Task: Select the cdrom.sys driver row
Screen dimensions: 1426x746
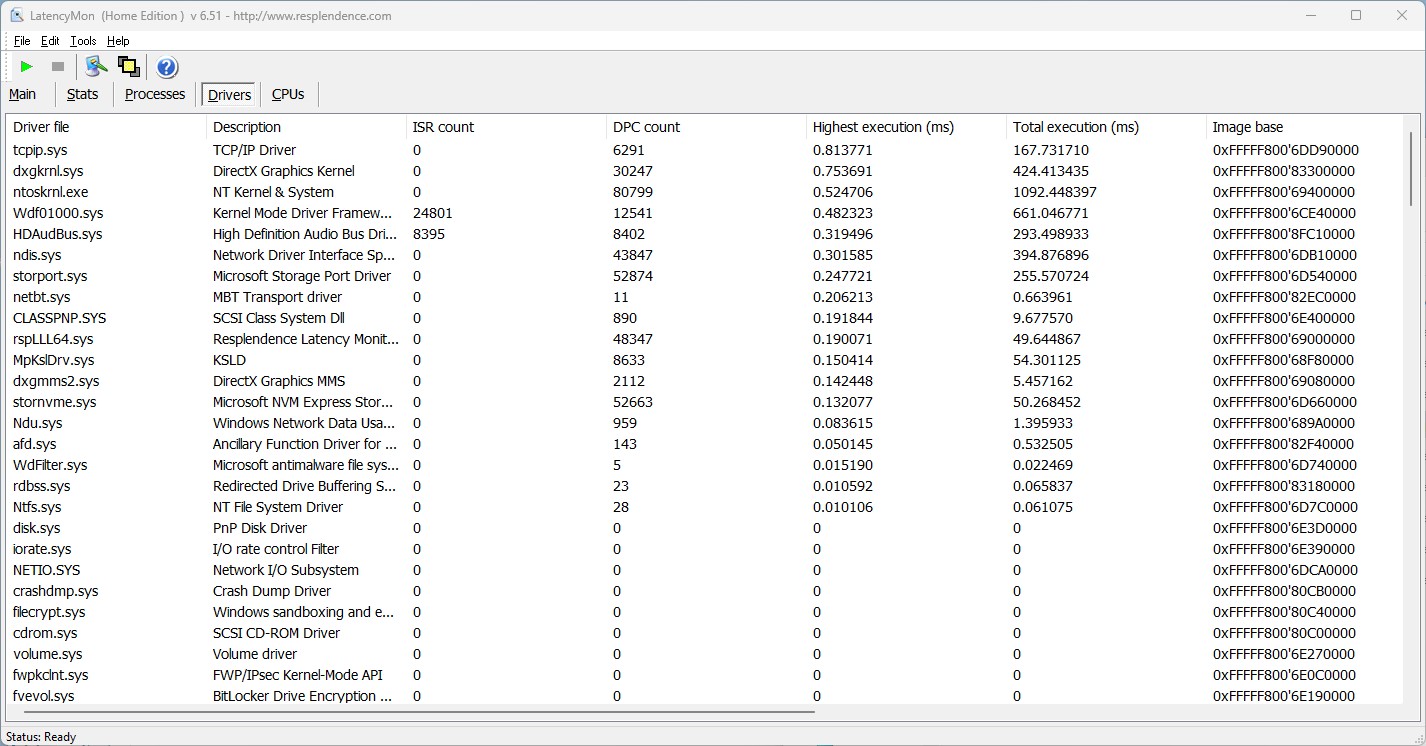Action: click(x=705, y=633)
